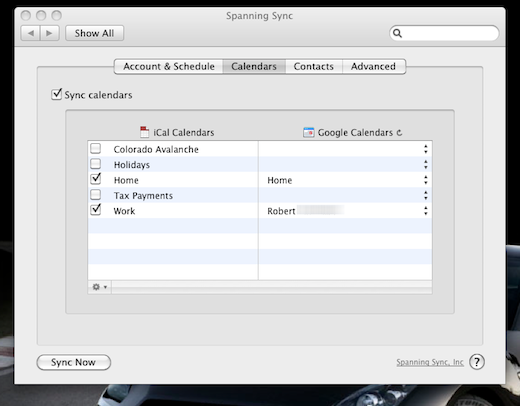
Task: Click the Home Google calendar value
Action: pos(280,180)
